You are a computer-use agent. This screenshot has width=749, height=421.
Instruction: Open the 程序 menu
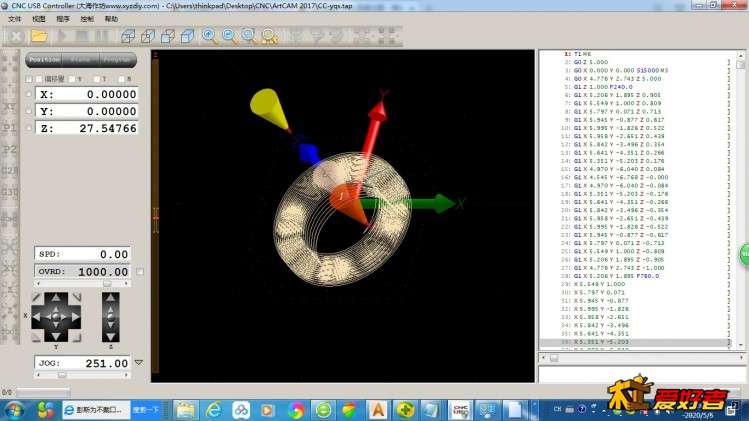click(63, 19)
